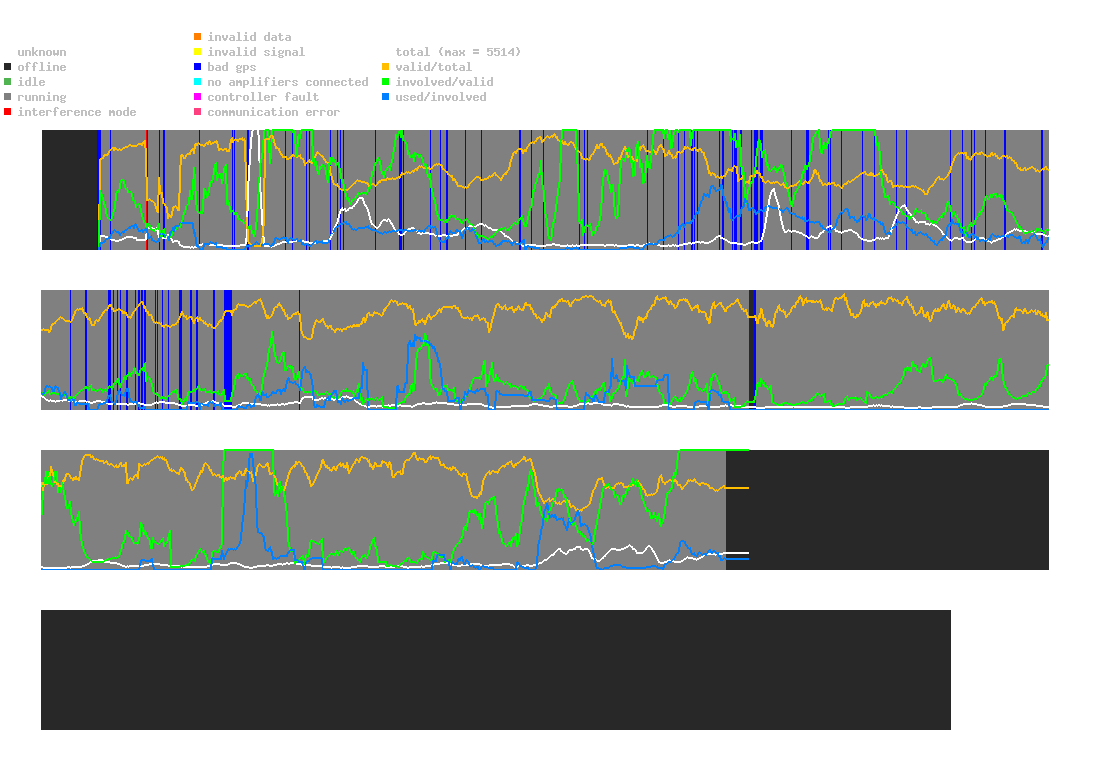Click the pink communication error swatch
1095x764 pixels.
click(x=198, y=112)
